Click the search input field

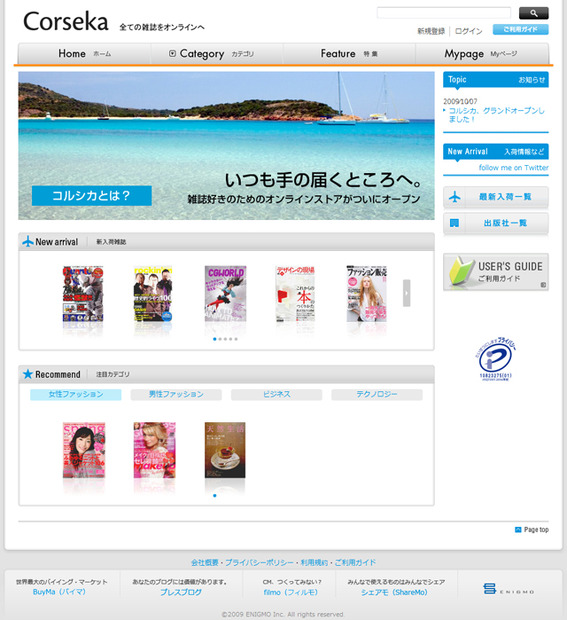click(444, 13)
